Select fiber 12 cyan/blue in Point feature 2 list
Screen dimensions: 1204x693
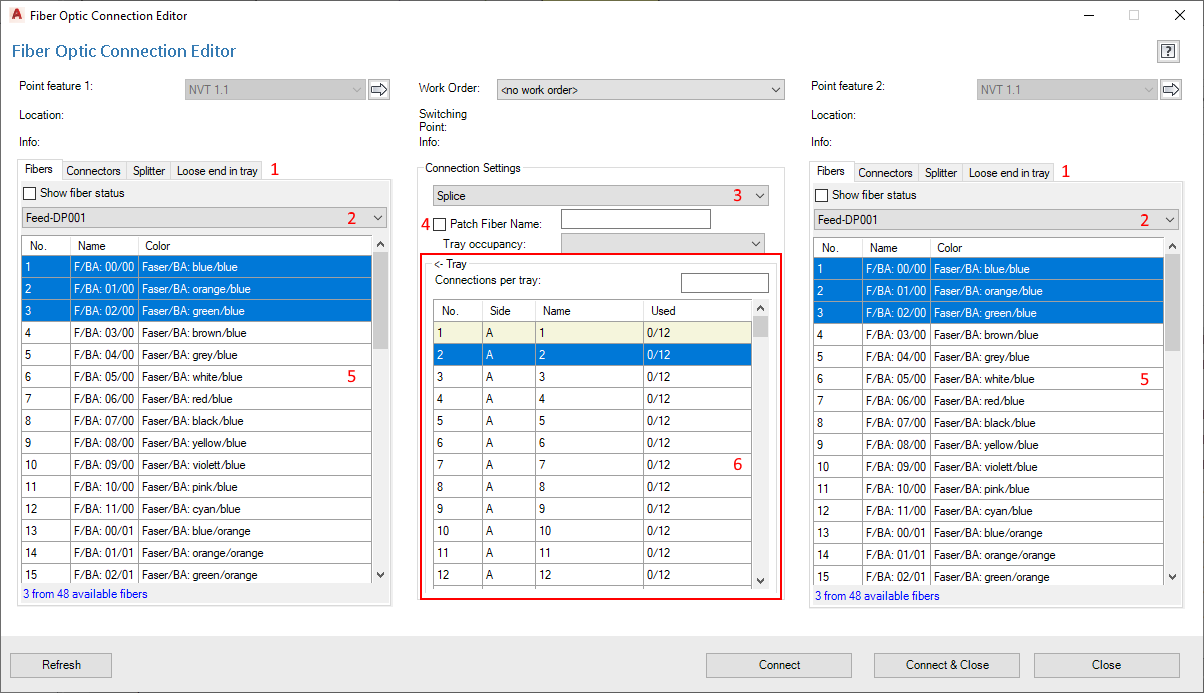pyautogui.click(x=989, y=511)
